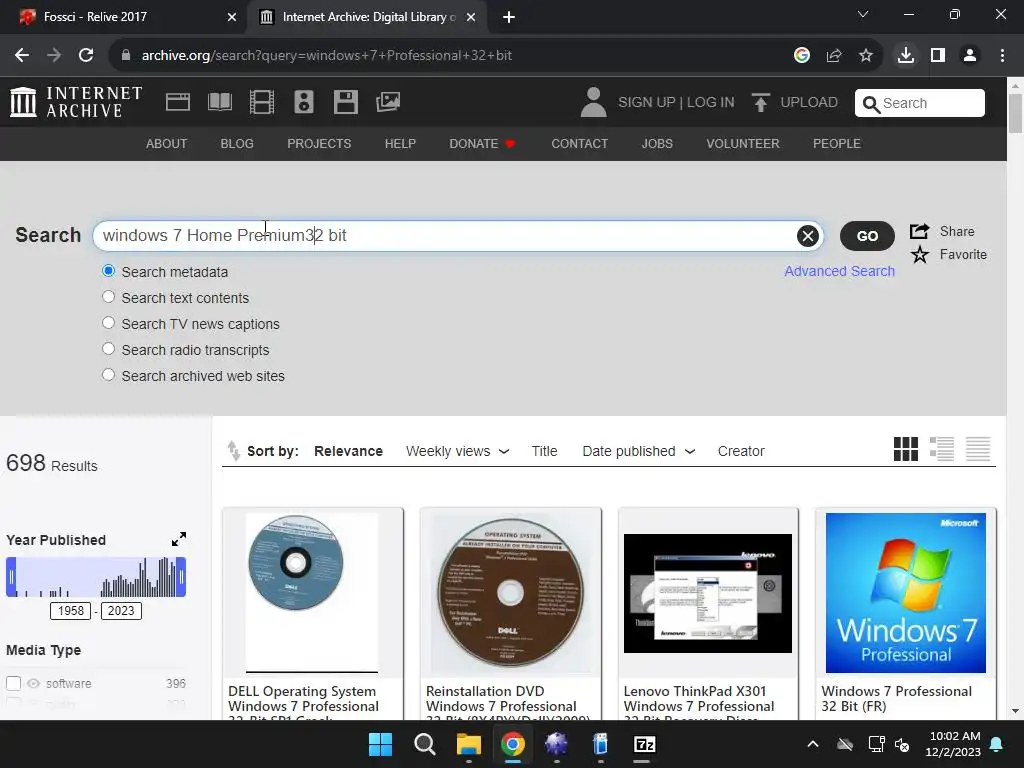Image resolution: width=1024 pixels, height=768 pixels.
Task: Click the right year range slider handle
Action: tap(181, 577)
